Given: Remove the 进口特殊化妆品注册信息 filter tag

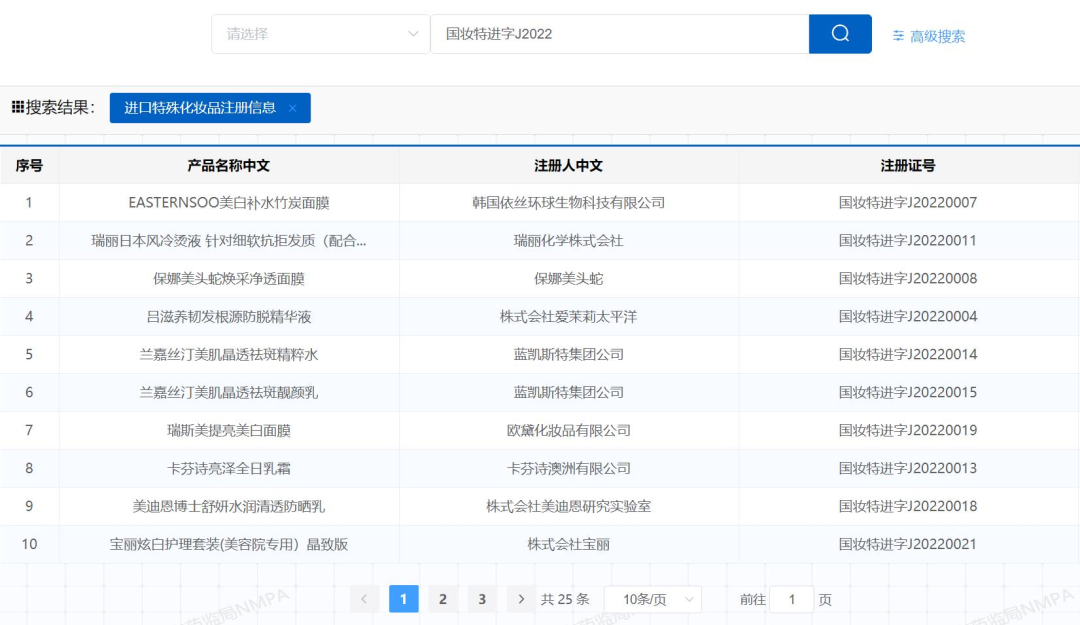Looking at the screenshot, I should 293,108.
